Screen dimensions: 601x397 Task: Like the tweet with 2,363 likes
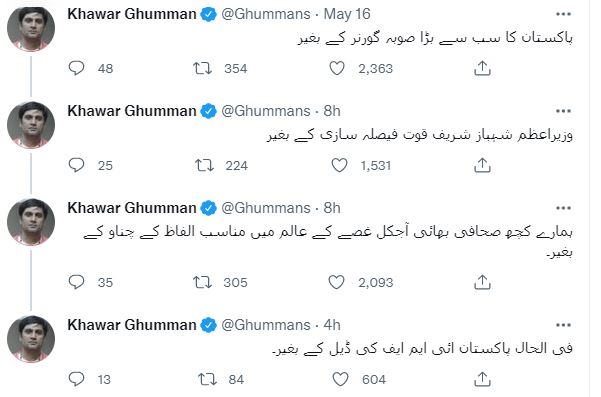[x=337, y=68]
